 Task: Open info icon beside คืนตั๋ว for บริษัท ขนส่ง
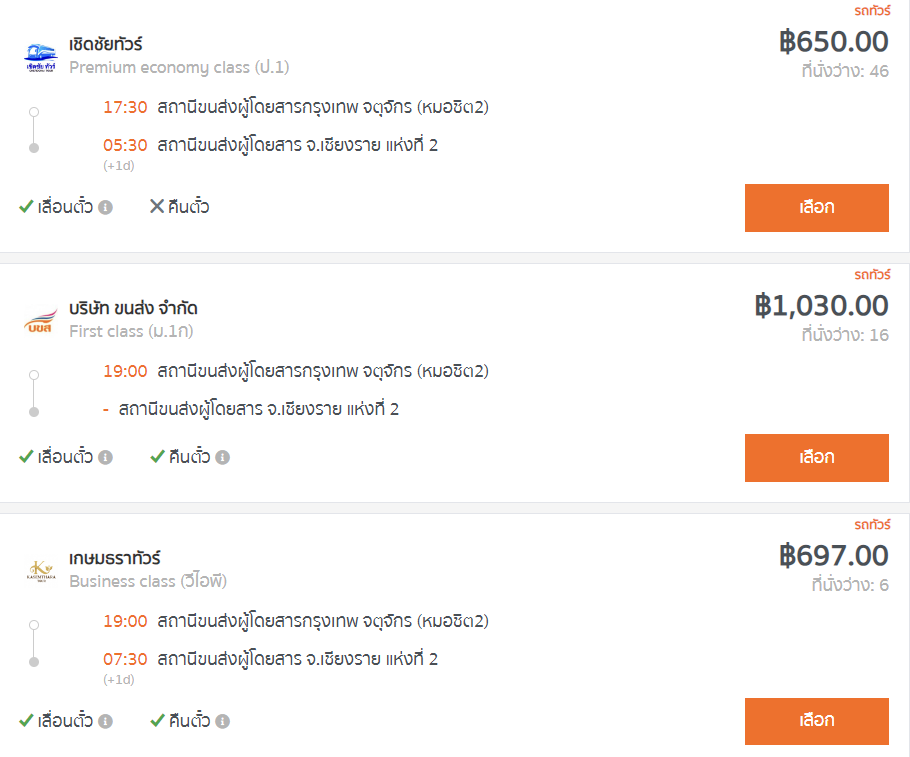(222, 457)
